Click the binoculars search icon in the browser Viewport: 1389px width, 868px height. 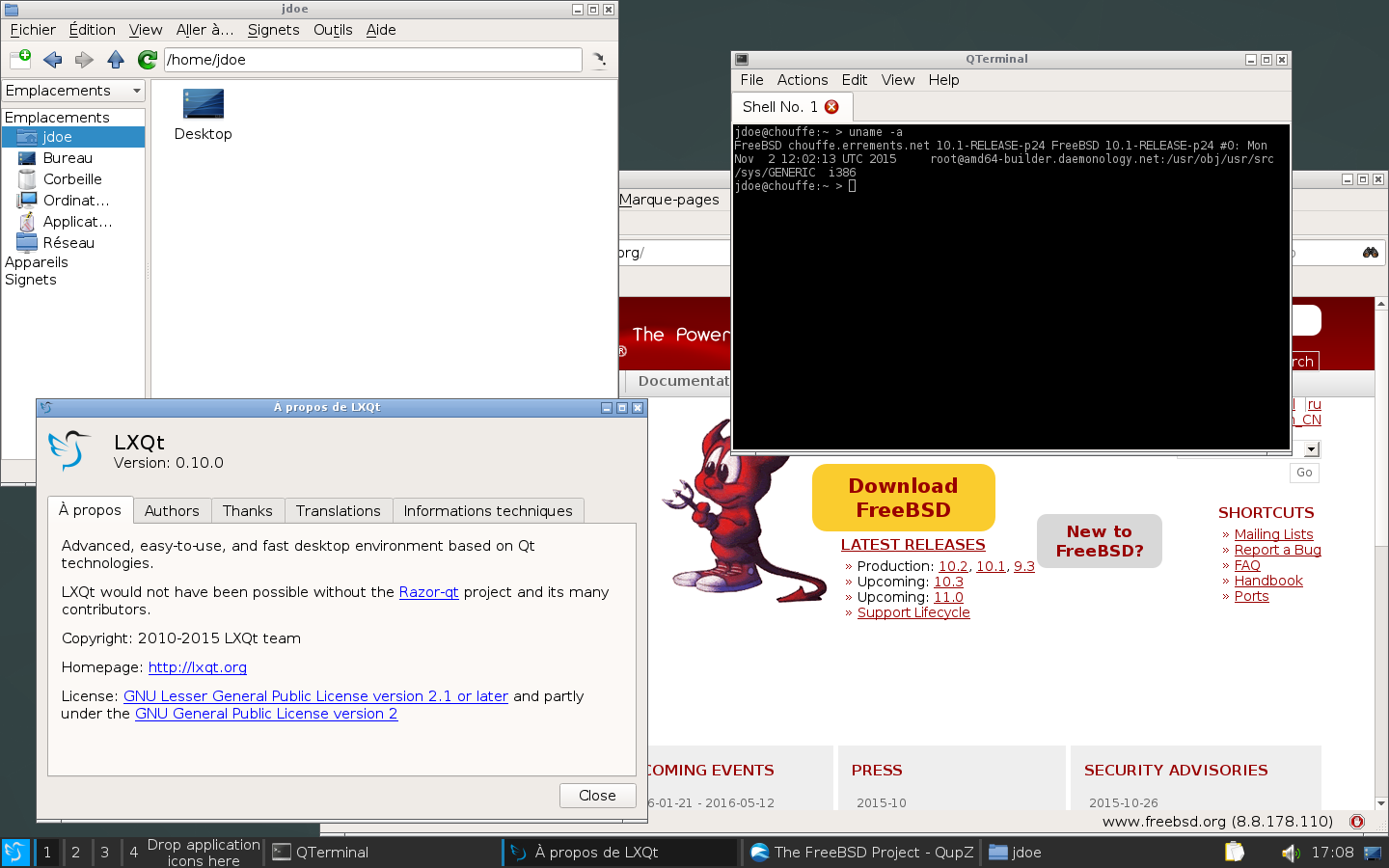[x=1370, y=253]
